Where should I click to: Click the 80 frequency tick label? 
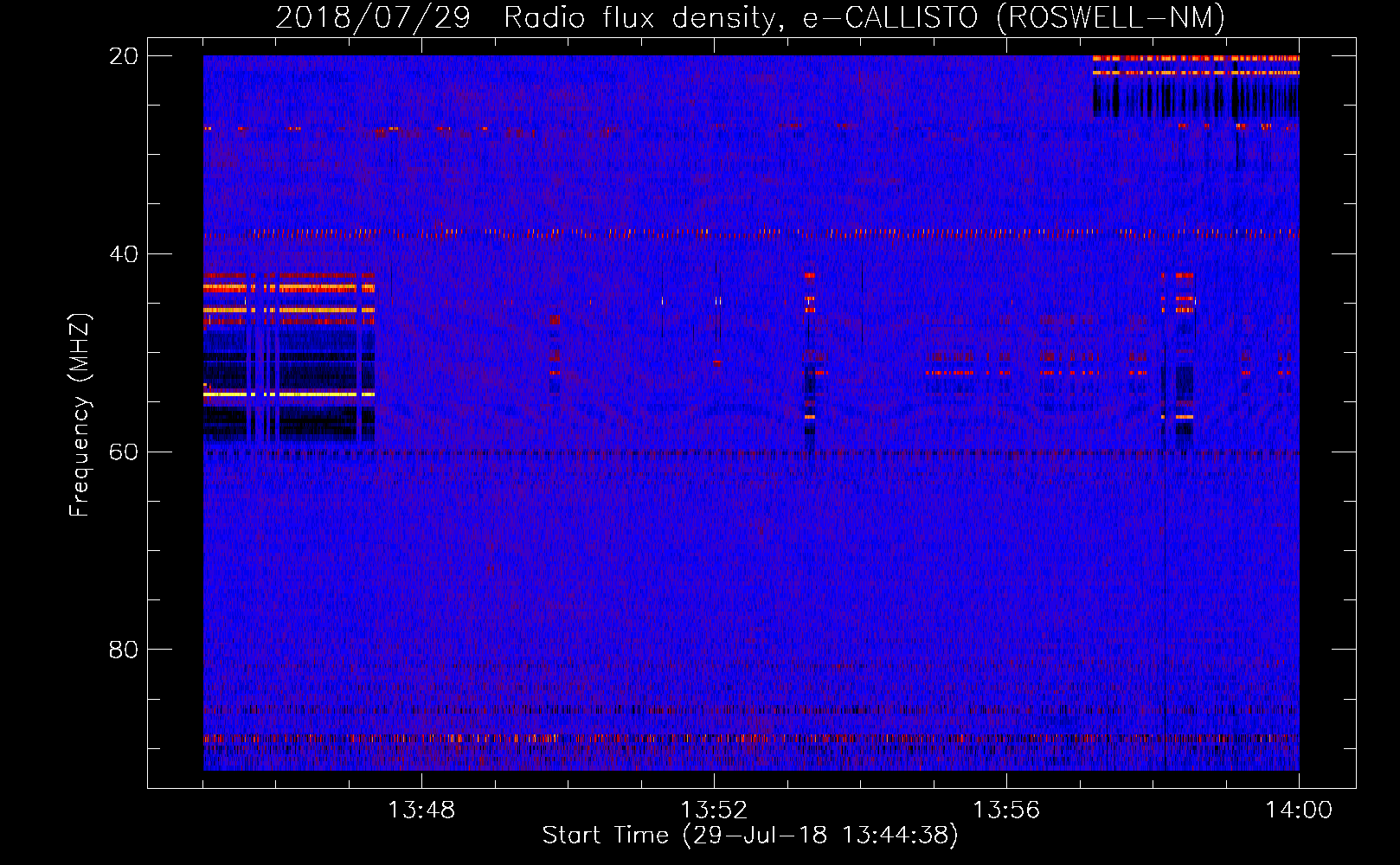124,650
